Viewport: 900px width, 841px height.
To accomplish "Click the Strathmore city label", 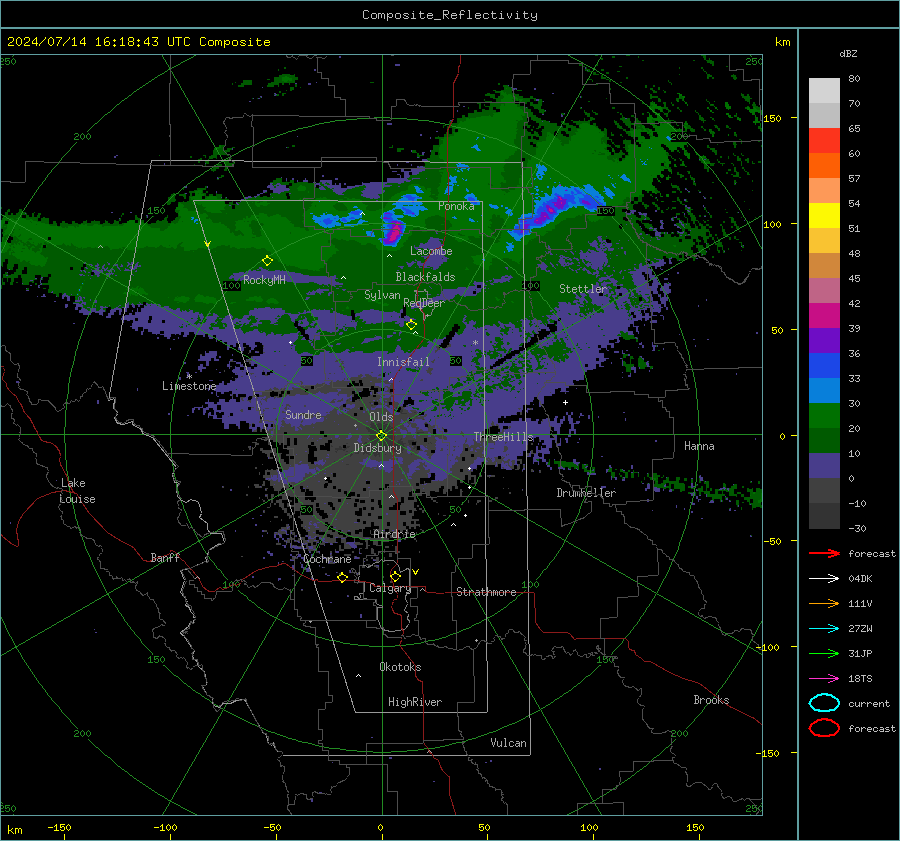I will [486, 592].
